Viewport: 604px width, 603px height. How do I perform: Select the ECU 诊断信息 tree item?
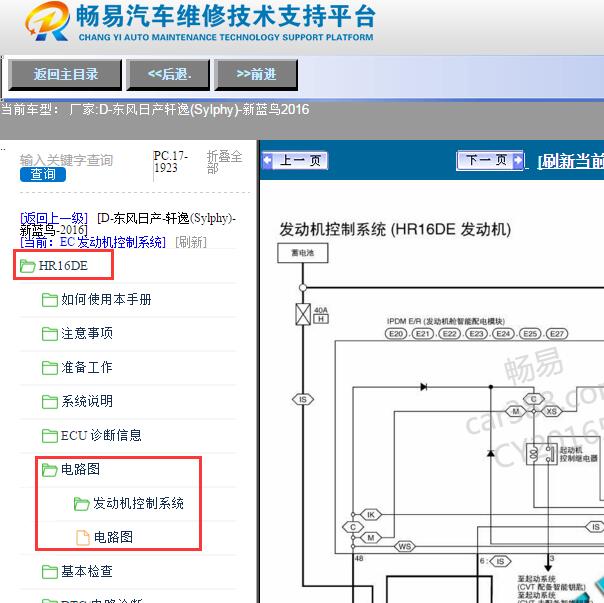[101, 435]
